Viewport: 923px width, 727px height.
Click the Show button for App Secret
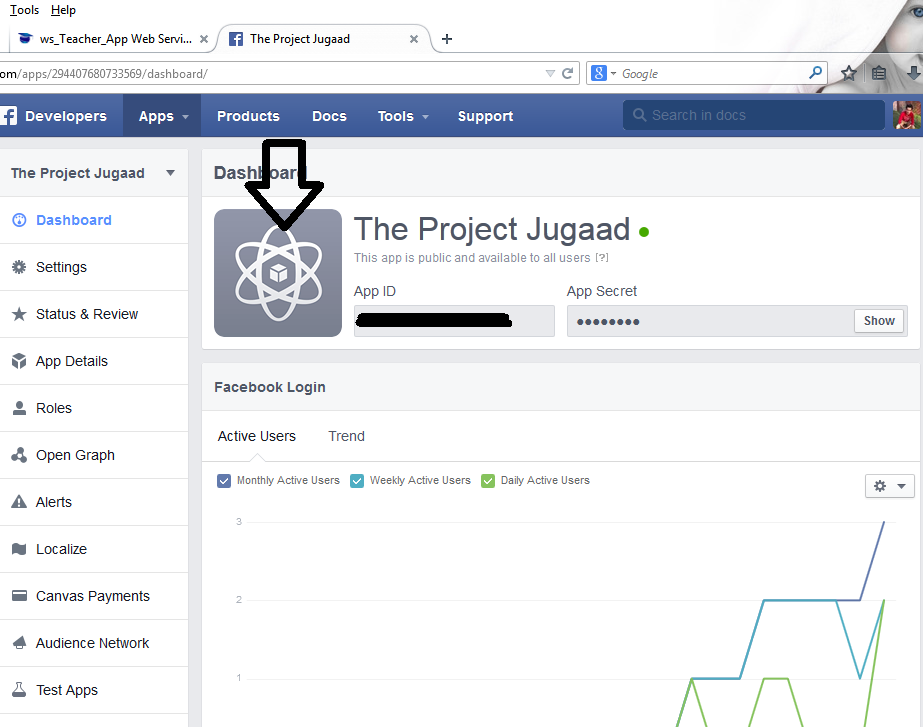click(x=878, y=320)
